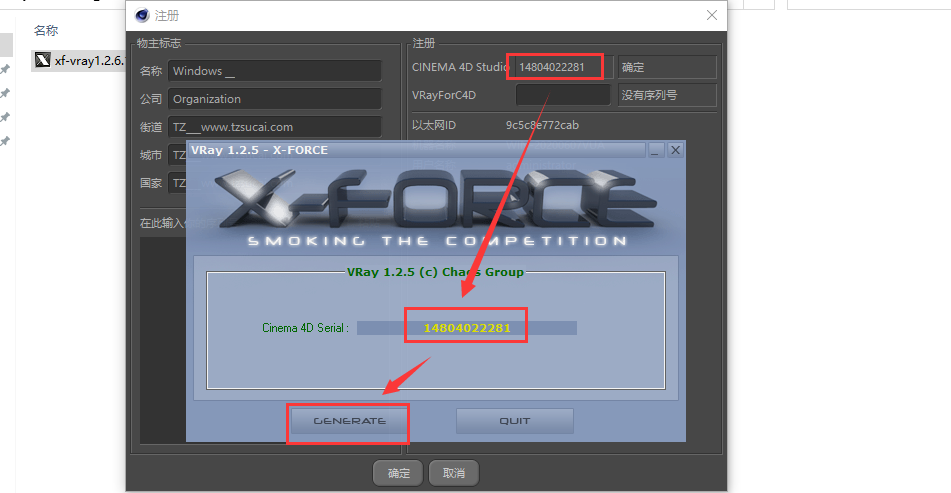This screenshot has height=493, width=951.
Task: Click the 确定 status next to CINEMA 4D Studio
Action: (x=667, y=67)
